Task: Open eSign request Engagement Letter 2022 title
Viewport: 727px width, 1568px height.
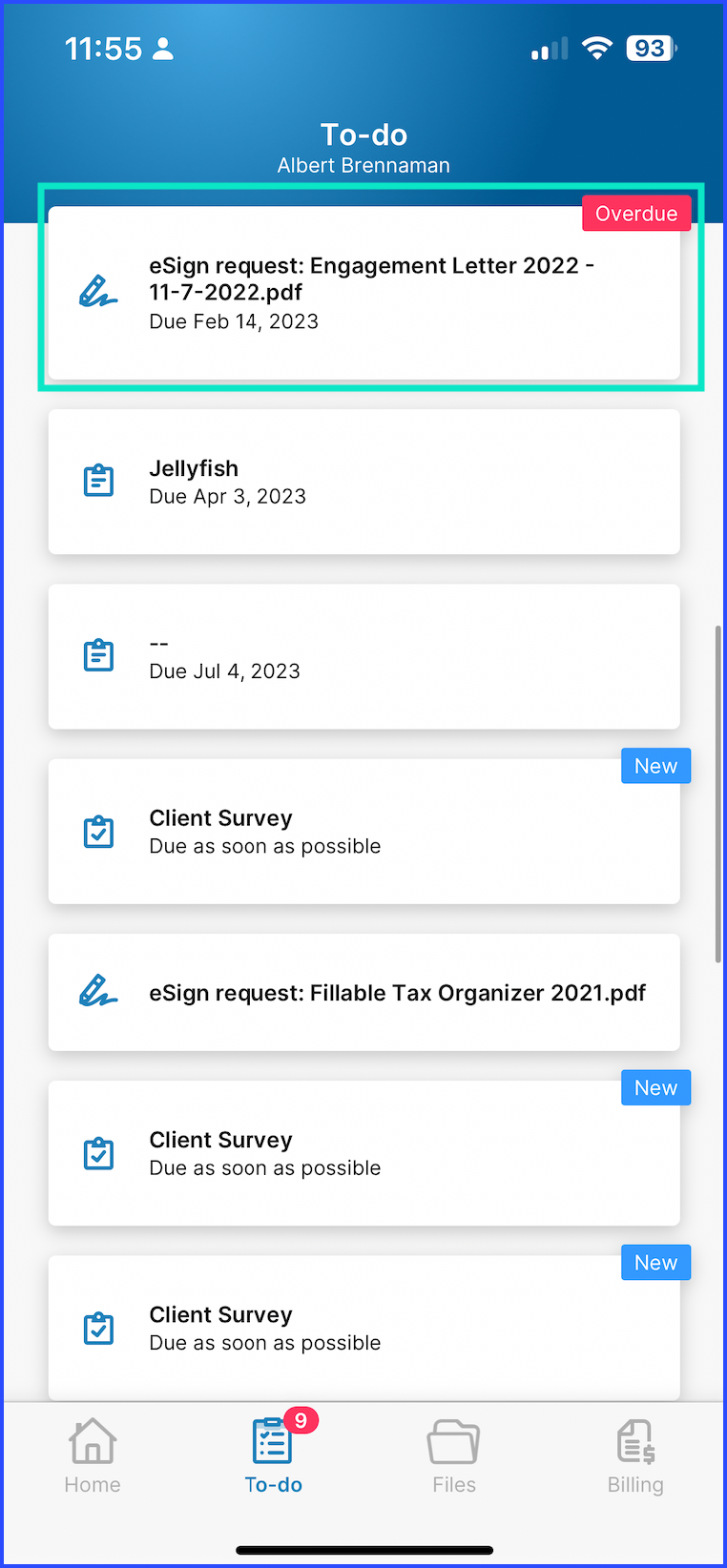Action: 371,279
